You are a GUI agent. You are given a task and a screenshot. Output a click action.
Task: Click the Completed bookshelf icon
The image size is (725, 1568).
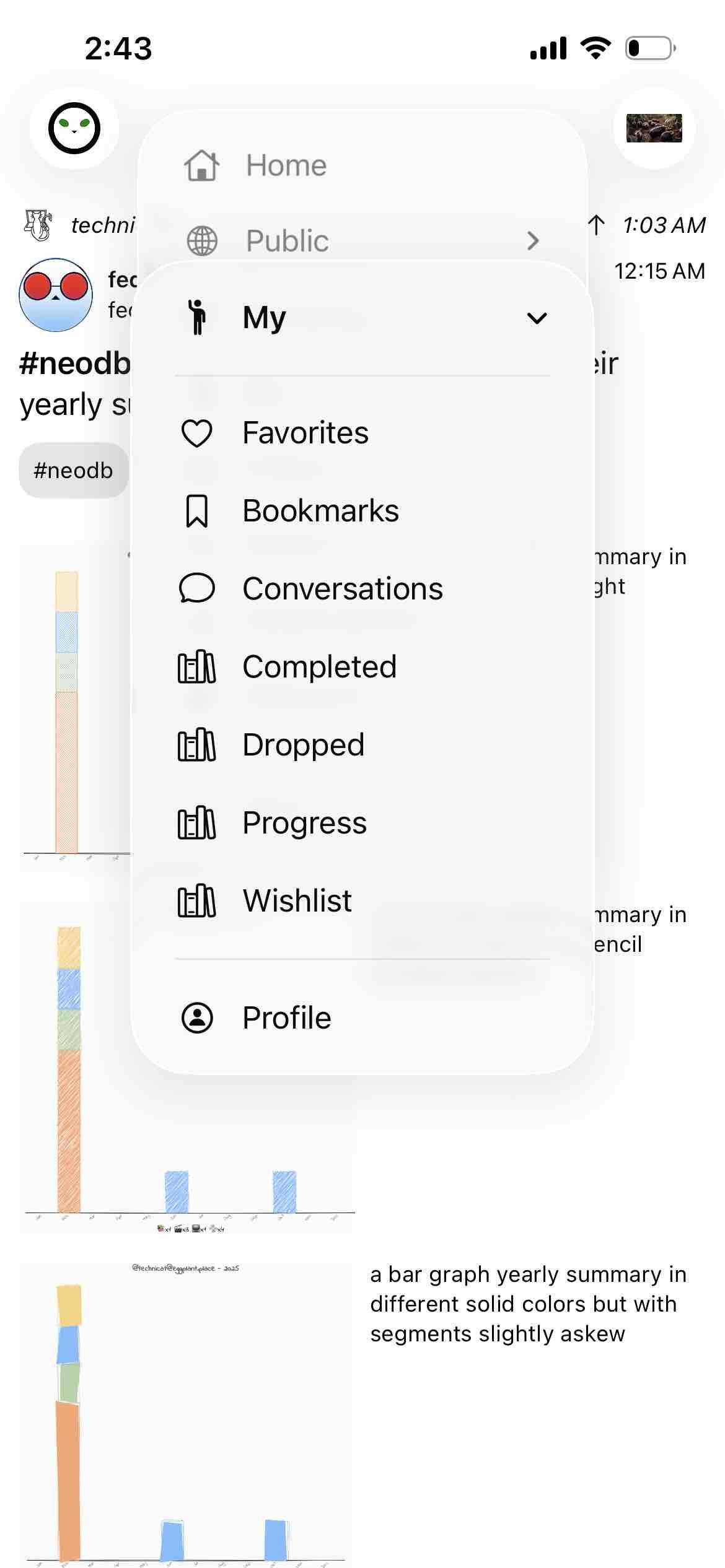click(197, 667)
